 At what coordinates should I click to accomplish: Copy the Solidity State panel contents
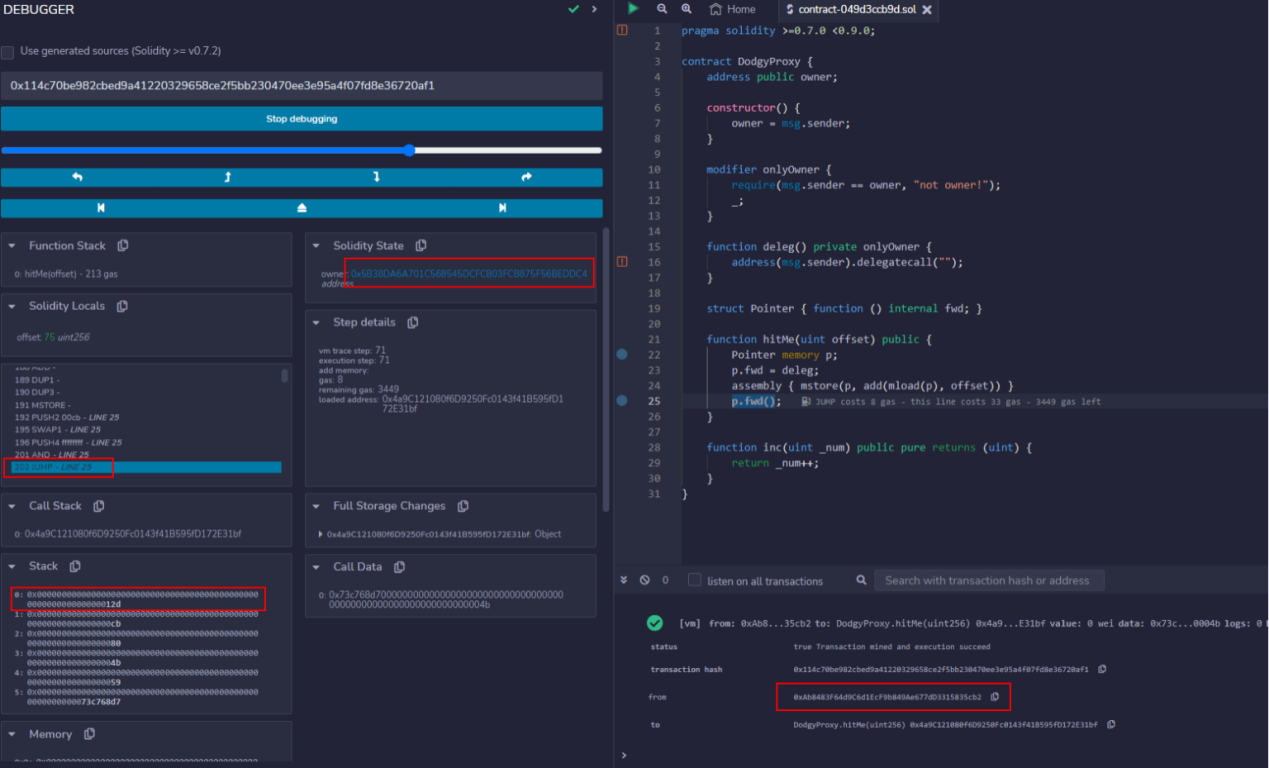(421, 246)
